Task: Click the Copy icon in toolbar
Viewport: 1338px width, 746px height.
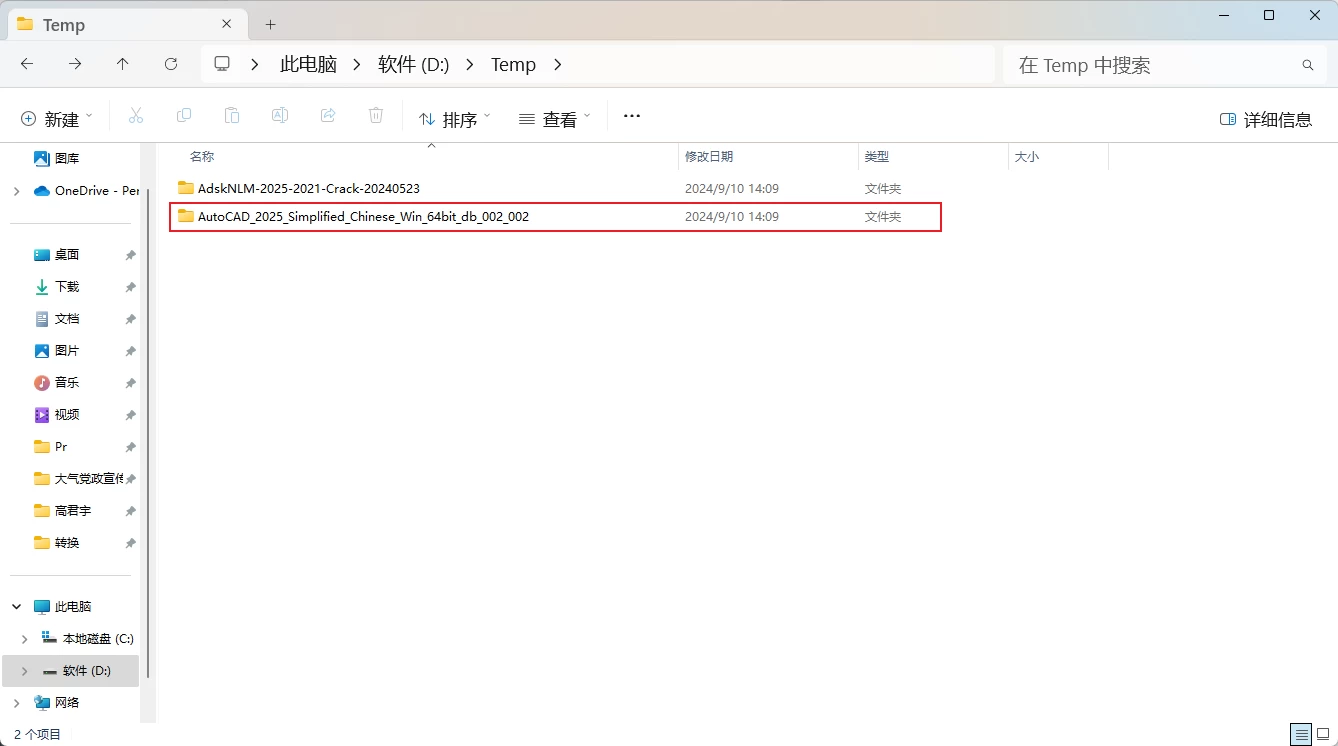Action: pyautogui.click(x=184, y=116)
